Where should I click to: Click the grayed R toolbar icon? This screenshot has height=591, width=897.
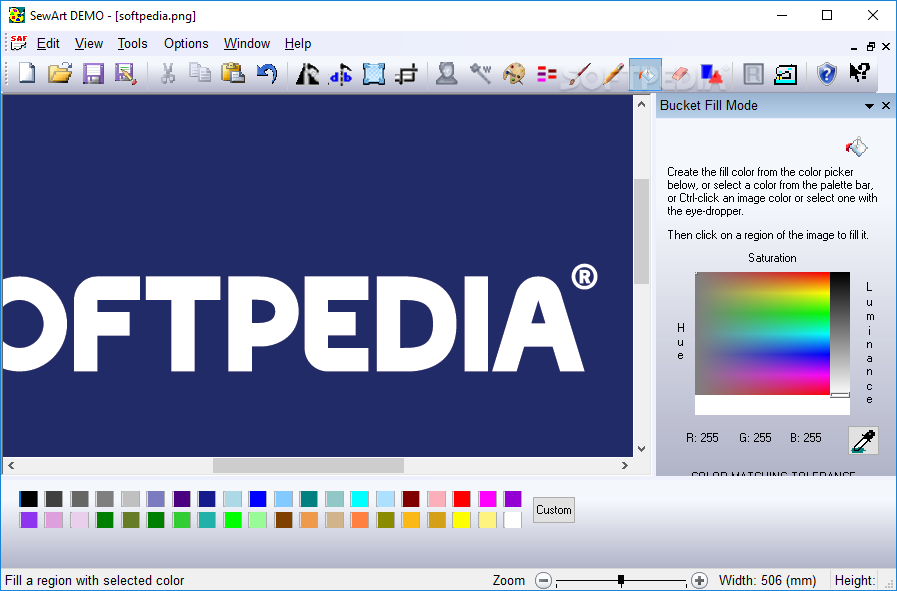753,74
